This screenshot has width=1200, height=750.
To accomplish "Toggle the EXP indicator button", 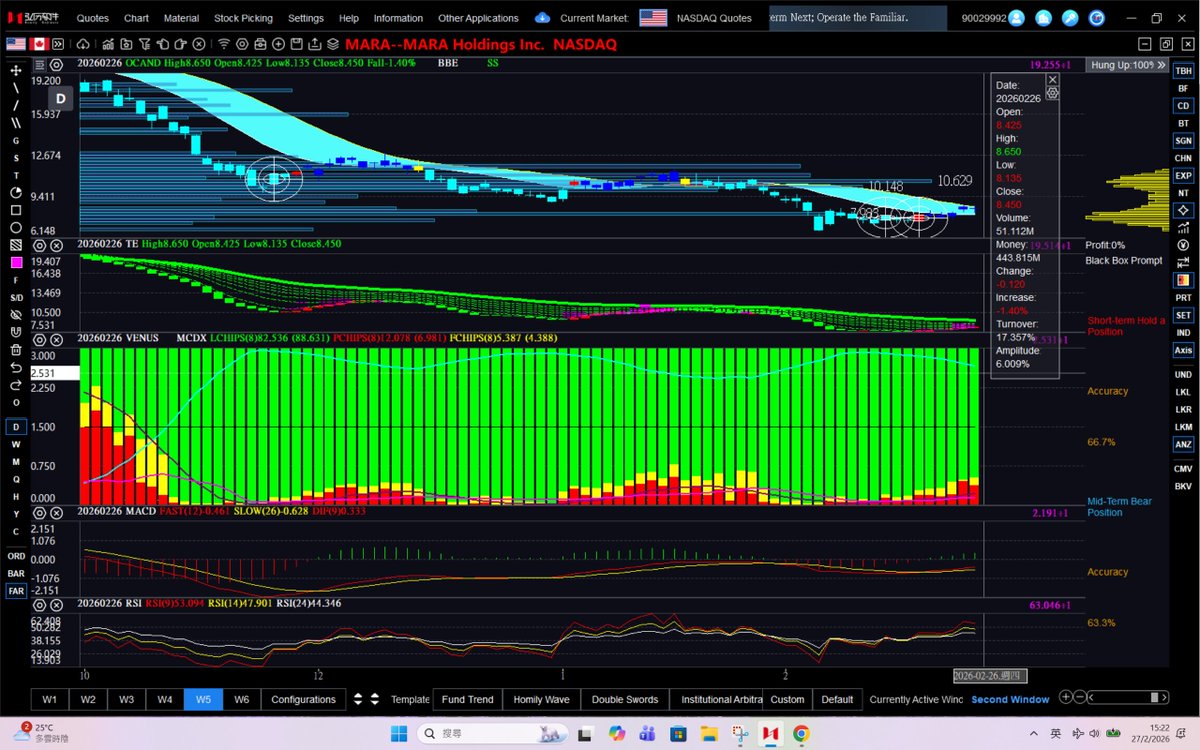I will click(x=1183, y=176).
